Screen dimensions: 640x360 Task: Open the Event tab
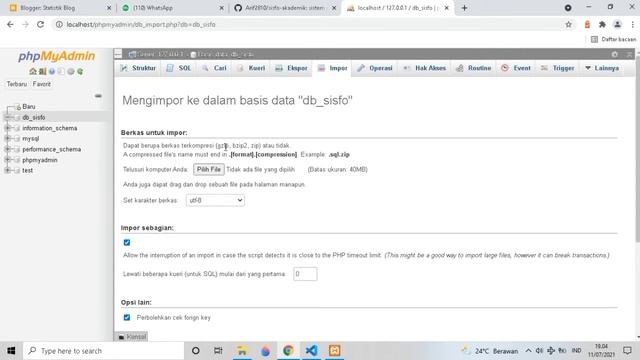coord(516,68)
